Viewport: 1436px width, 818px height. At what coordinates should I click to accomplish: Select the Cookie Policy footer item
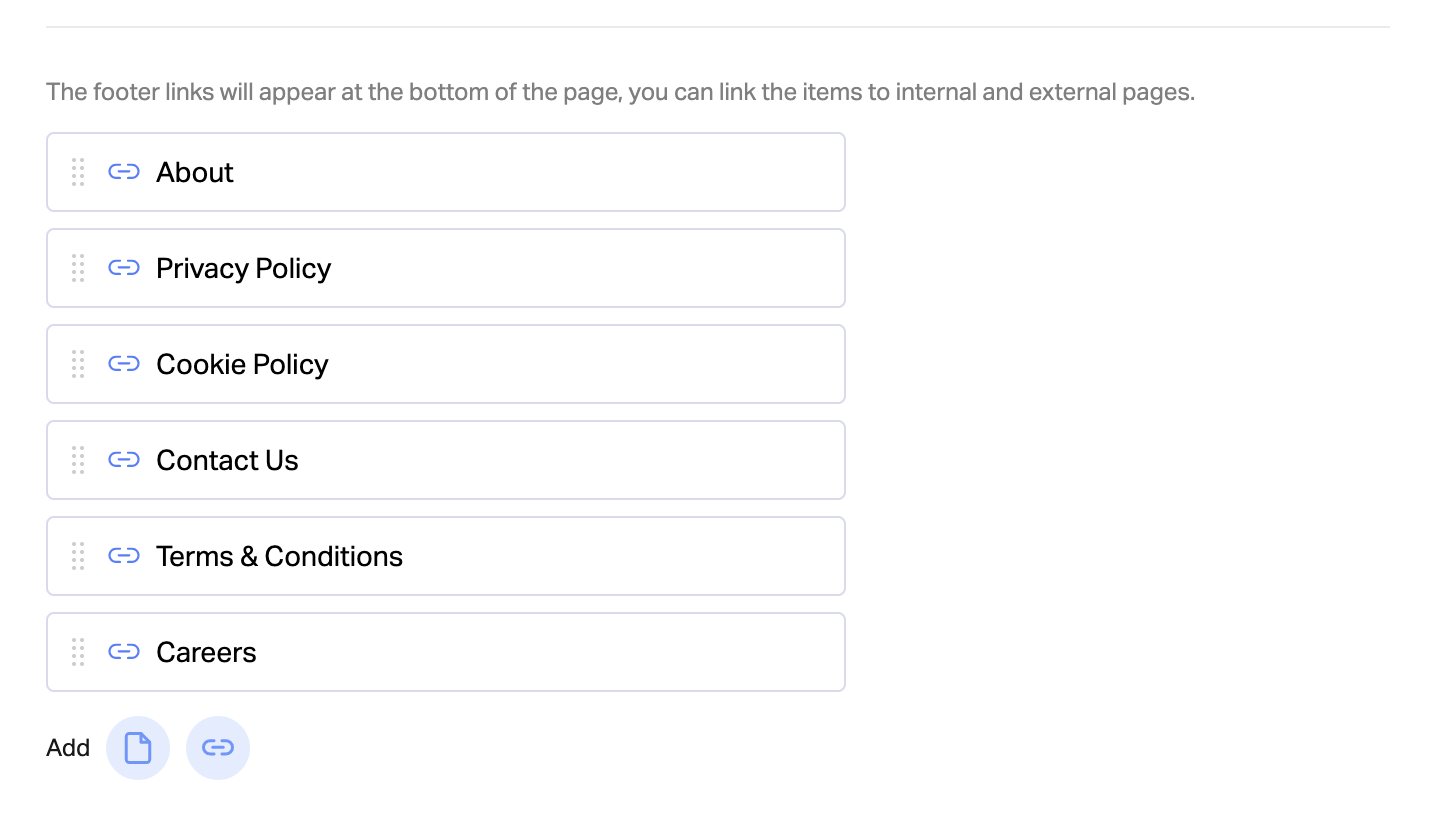tap(446, 364)
